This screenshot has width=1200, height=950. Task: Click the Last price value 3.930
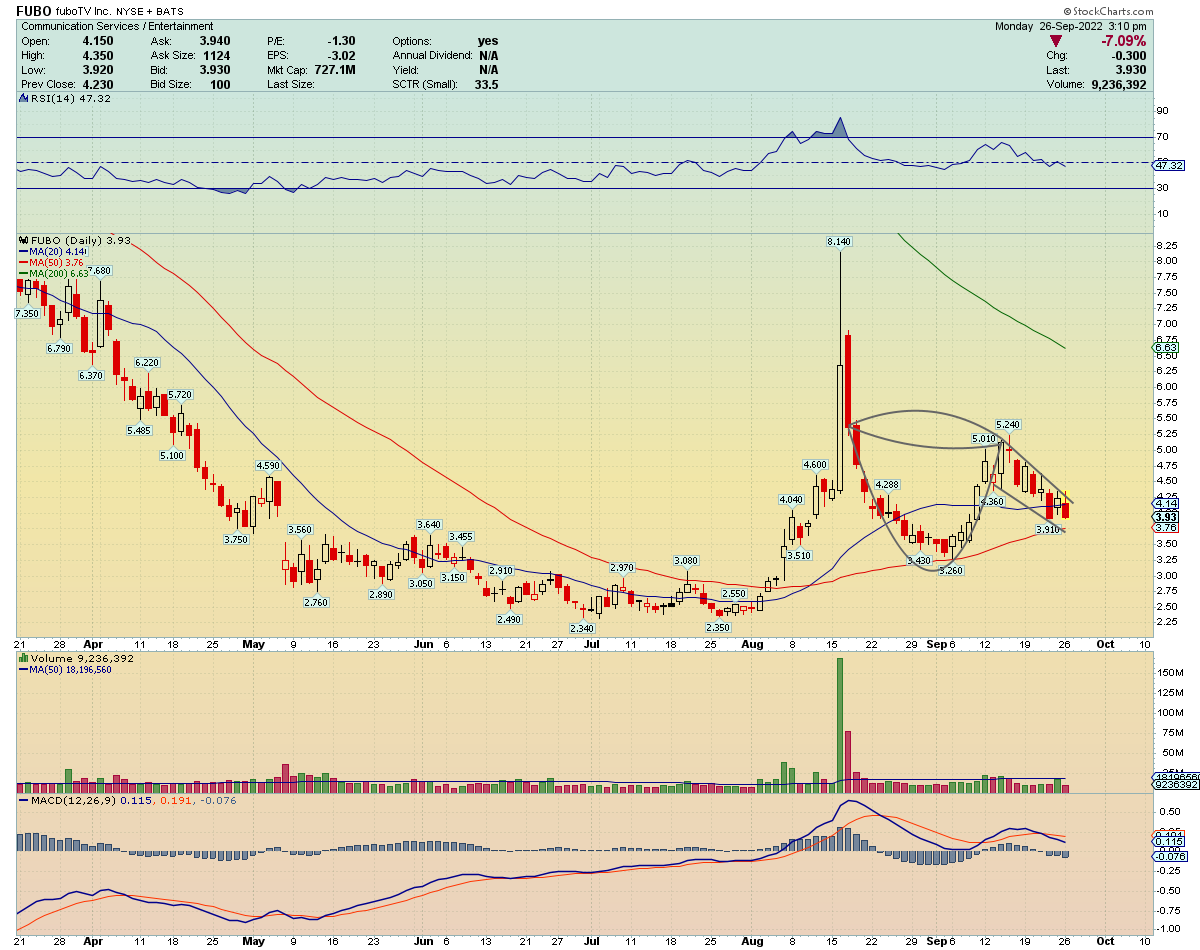click(1130, 71)
